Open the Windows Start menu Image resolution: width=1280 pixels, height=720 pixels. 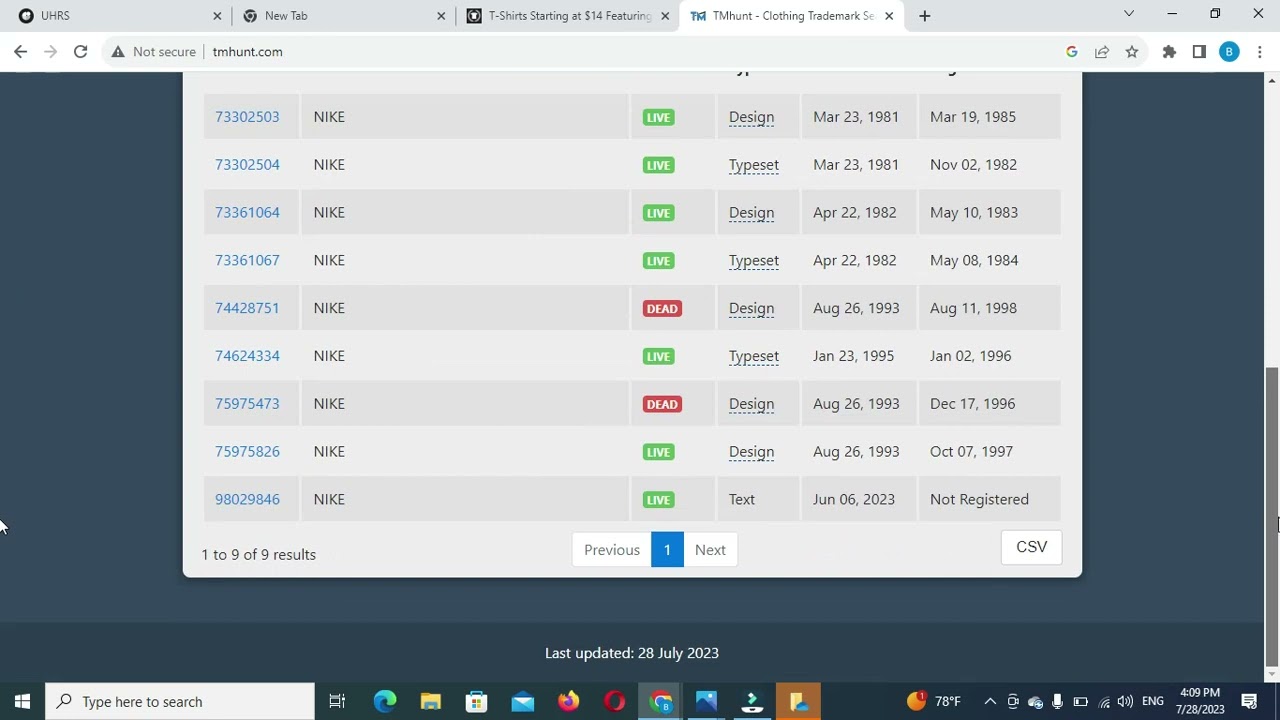22,701
